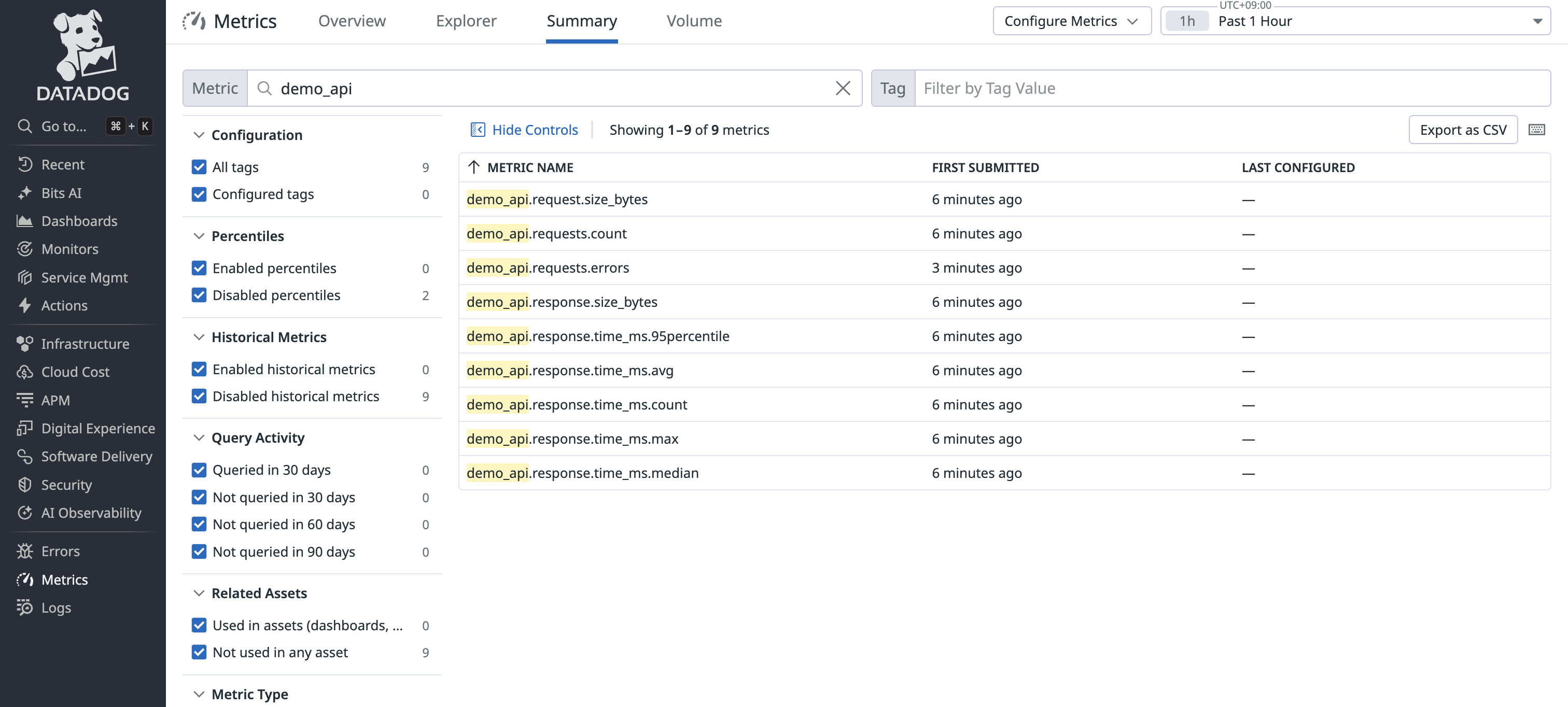Go to Infrastructure in sidebar

coord(85,344)
